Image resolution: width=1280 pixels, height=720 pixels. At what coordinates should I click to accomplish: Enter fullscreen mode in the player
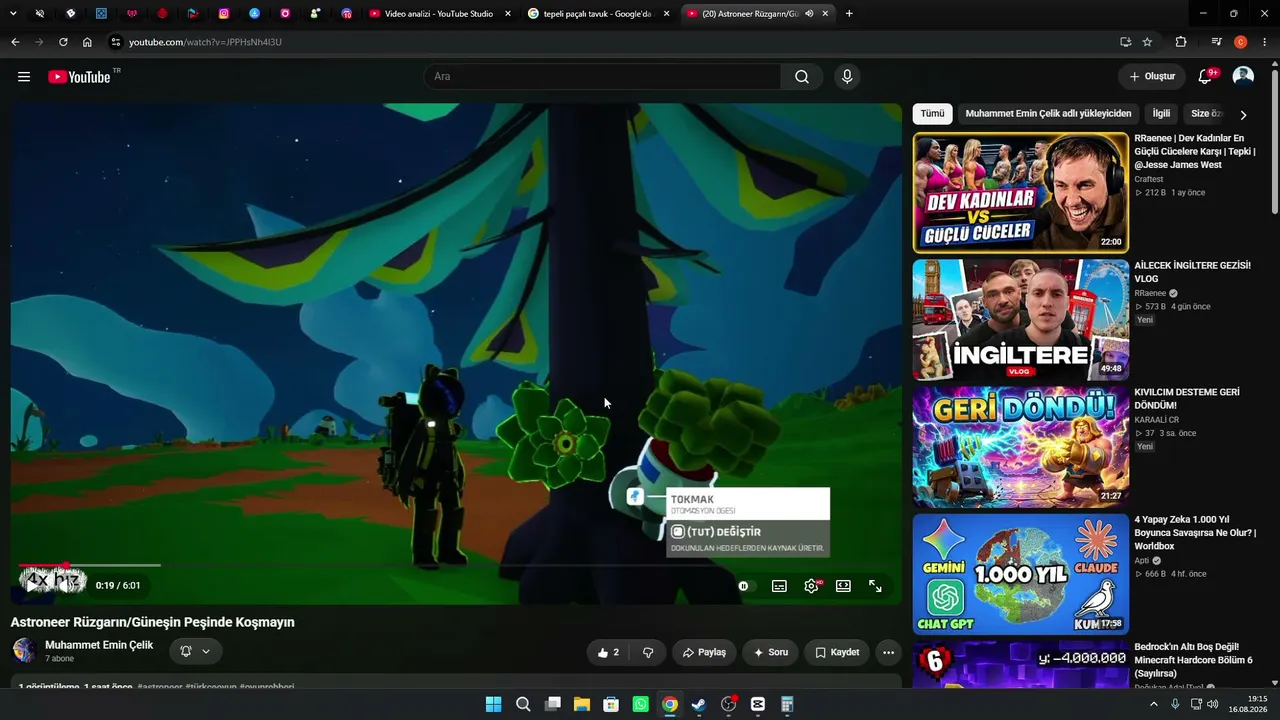pyautogui.click(x=875, y=586)
